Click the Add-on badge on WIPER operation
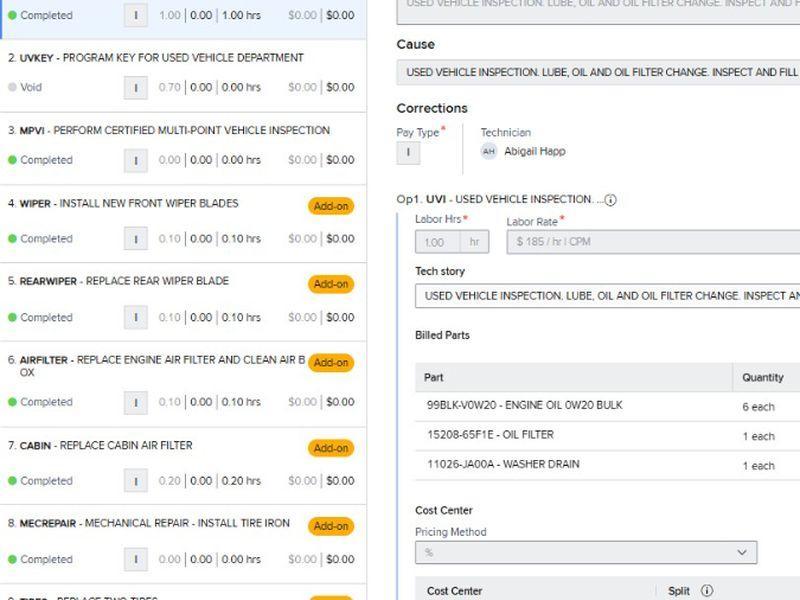The height and width of the screenshot is (600, 800). [330, 206]
